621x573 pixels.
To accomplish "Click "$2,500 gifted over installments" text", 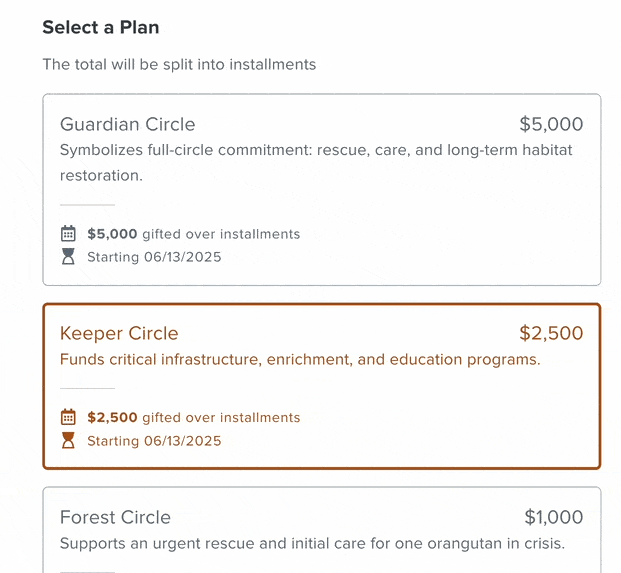I will pyautogui.click(x=194, y=417).
